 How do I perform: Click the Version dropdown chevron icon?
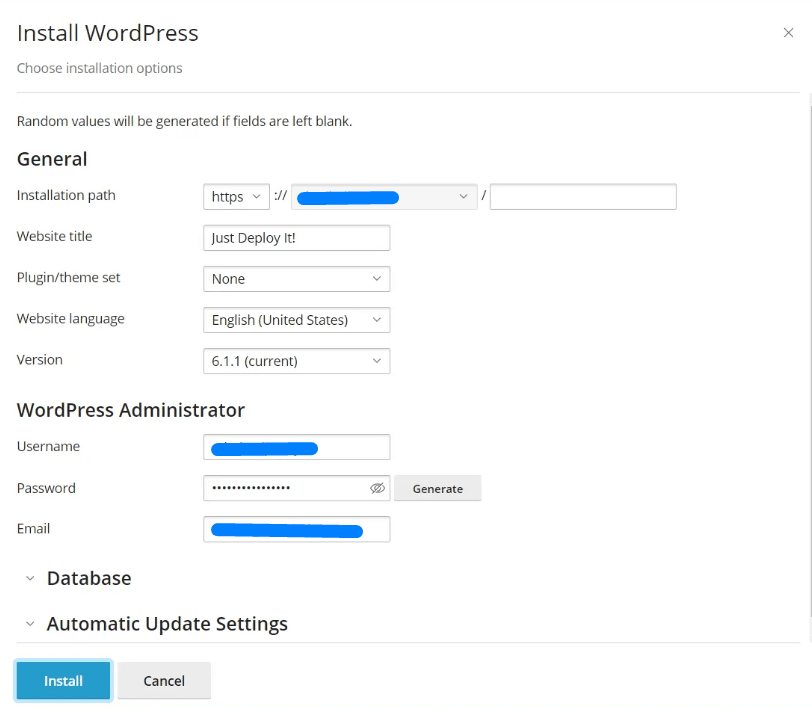tap(377, 360)
